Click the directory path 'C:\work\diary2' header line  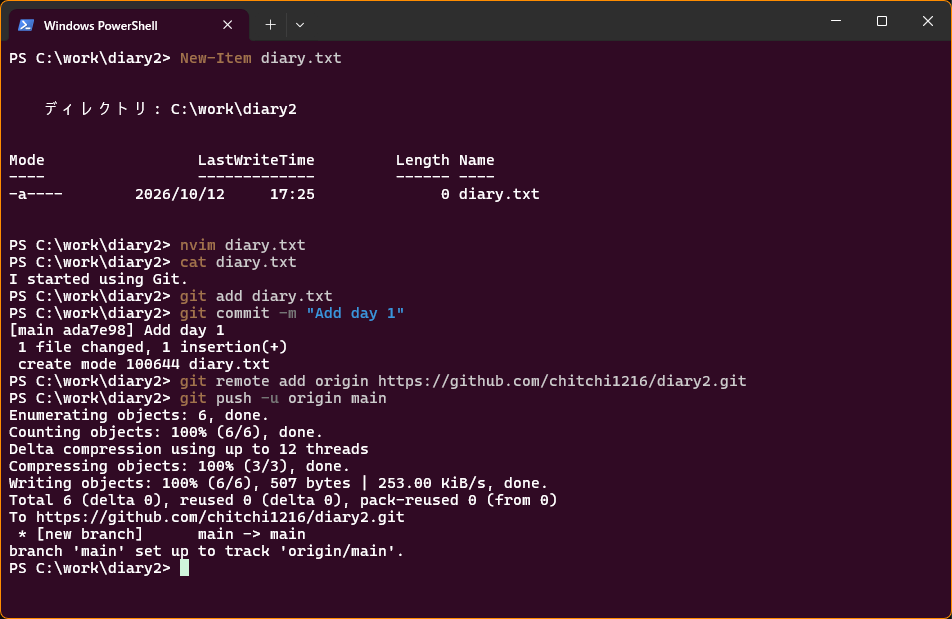pyautogui.click(x=171, y=109)
